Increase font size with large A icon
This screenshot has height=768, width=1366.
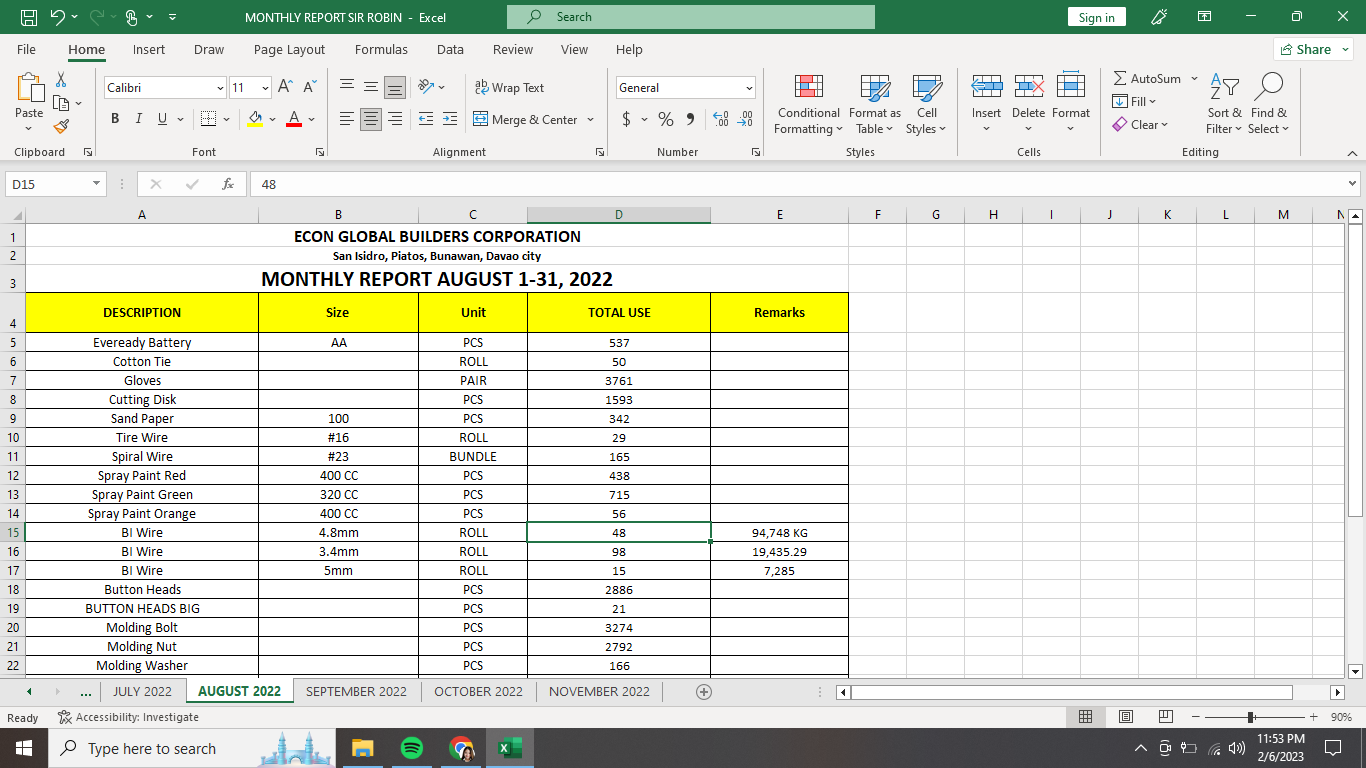285,87
